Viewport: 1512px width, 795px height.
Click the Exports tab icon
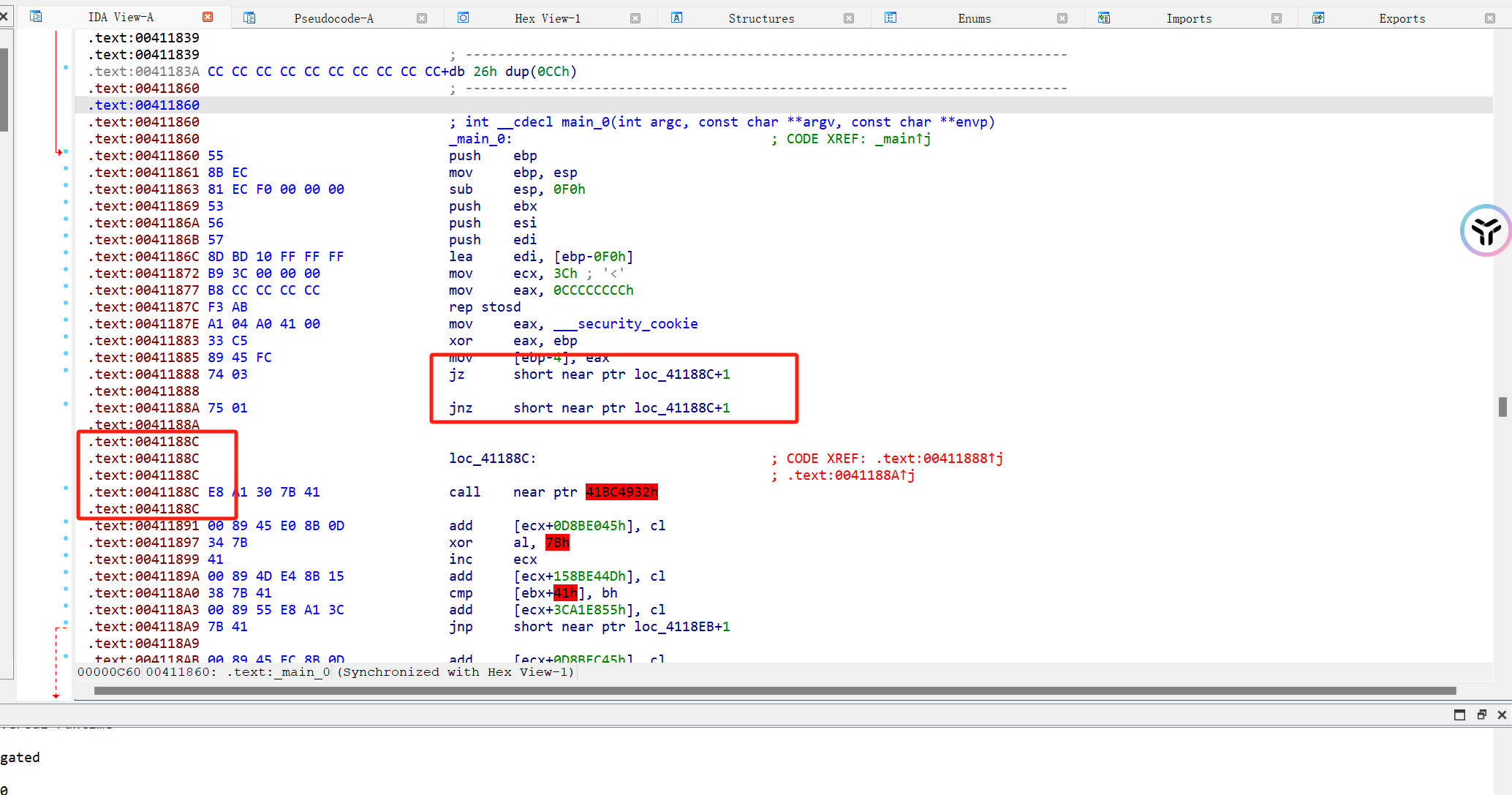click(1318, 18)
